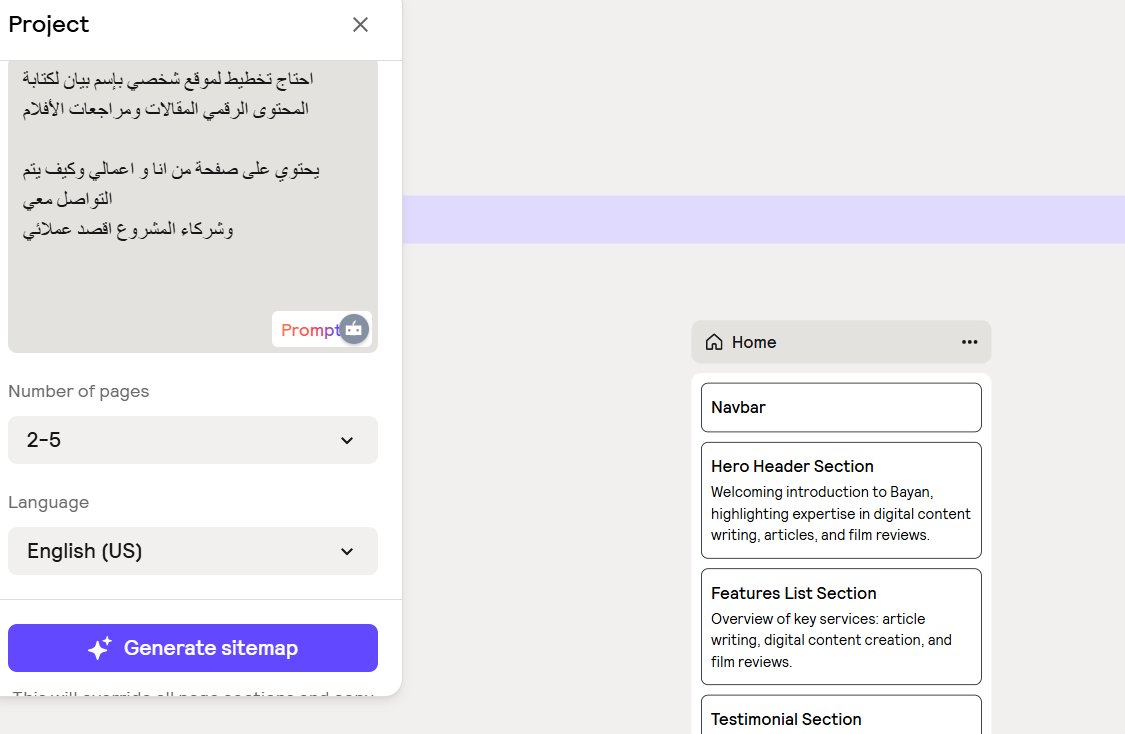This screenshot has width=1125, height=734.
Task: Open the Language dropdown showing English (US)
Action: click(192, 551)
